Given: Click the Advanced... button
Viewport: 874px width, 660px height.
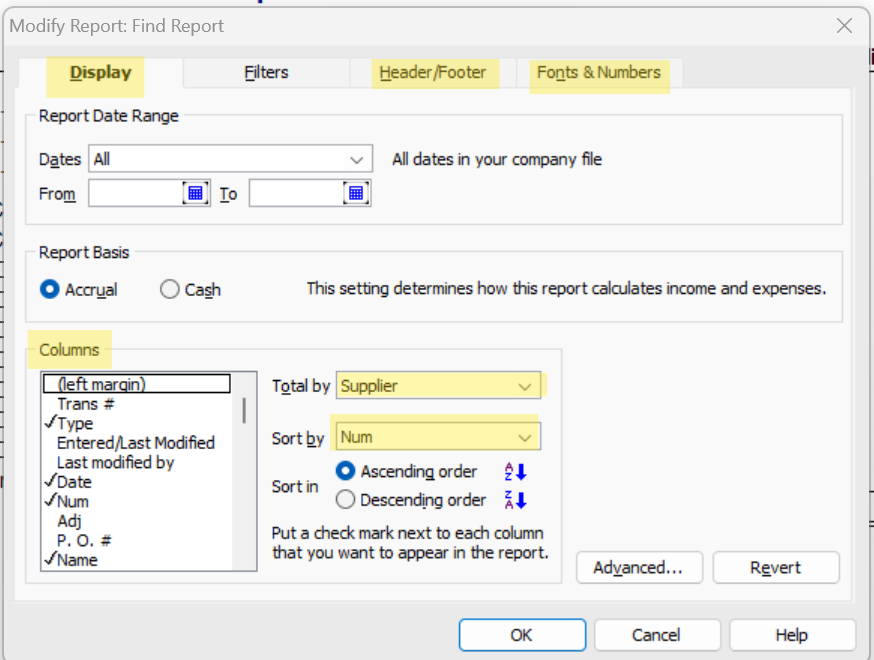Looking at the screenshot, I should tap(639, 567).
